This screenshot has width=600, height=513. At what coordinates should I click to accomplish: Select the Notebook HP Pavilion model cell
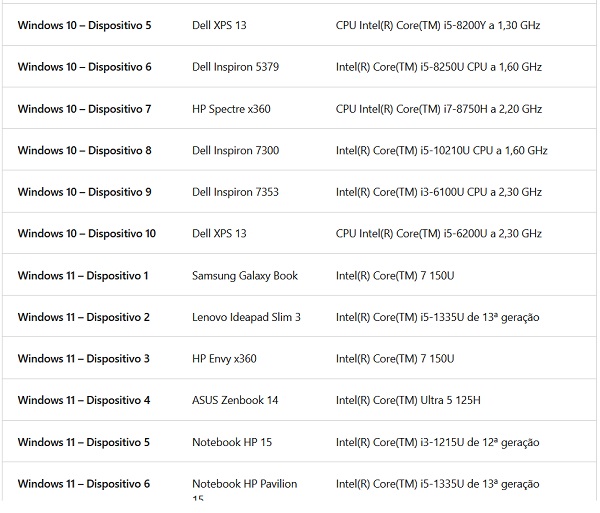[245, 490]
